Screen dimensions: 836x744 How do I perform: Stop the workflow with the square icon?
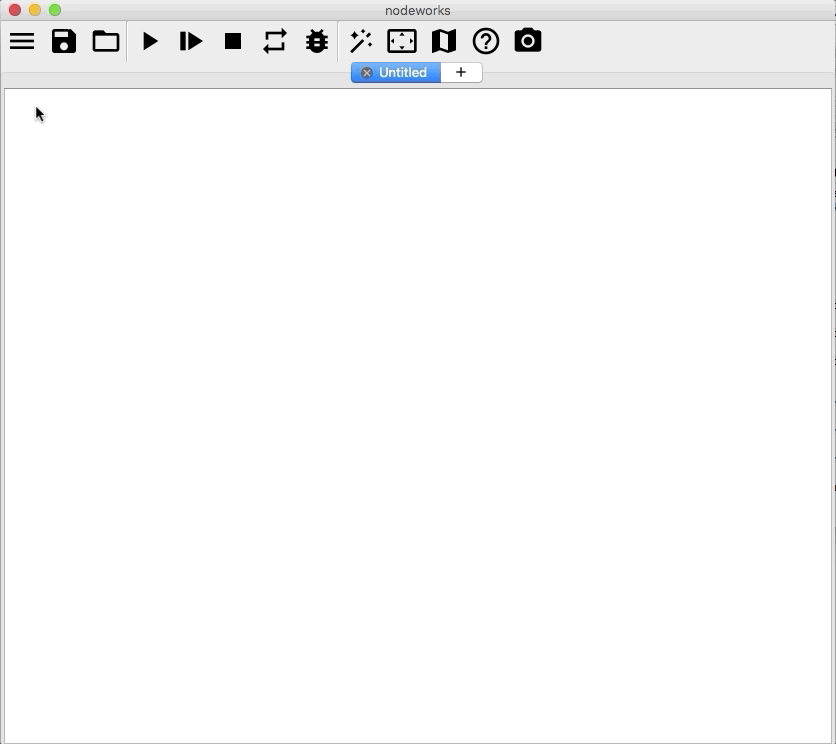[233, 41]
